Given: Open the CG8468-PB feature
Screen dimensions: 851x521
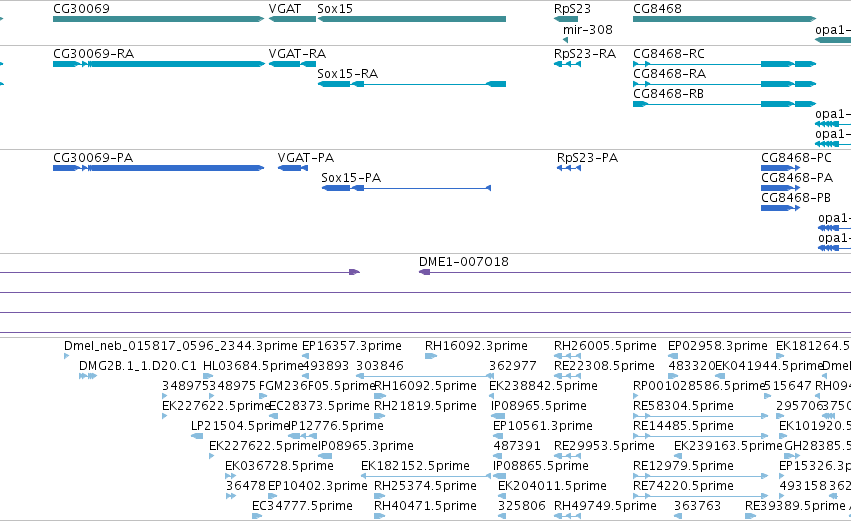Looking at the screenshot, I should point(780,208).
